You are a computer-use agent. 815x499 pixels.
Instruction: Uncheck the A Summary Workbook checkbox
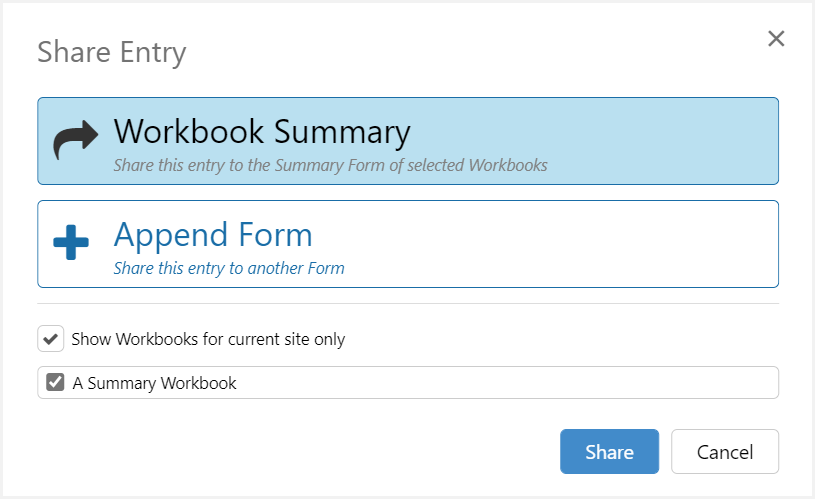coord(55,382)
